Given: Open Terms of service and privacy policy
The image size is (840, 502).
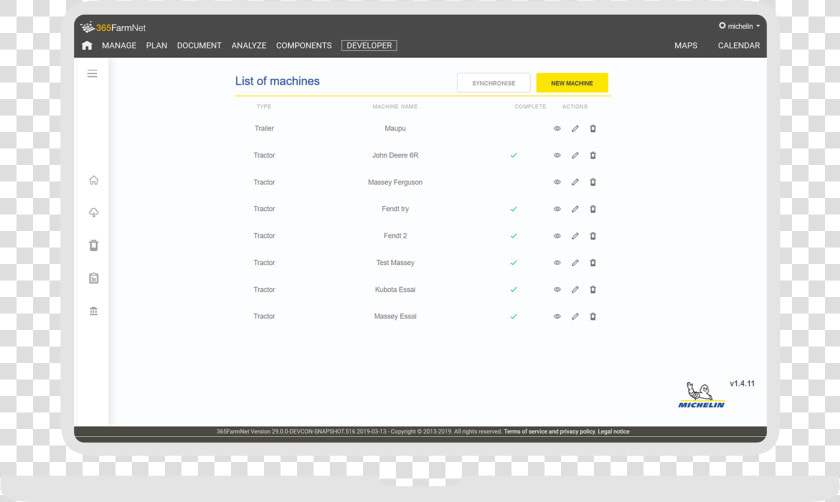Looking at the screenshot, I should tap(549, 431).
